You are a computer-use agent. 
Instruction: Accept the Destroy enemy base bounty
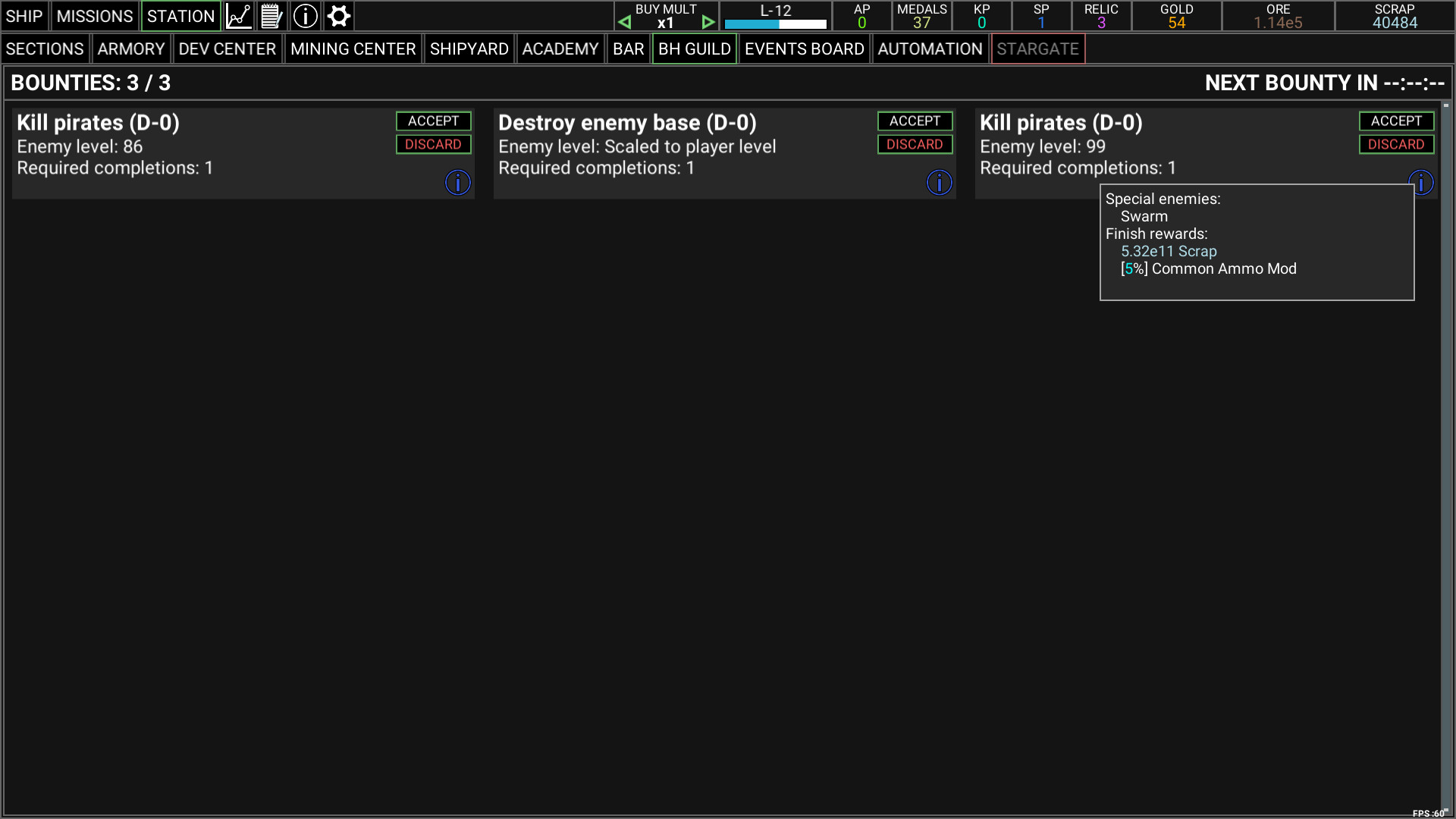click(x=915, y=121)
